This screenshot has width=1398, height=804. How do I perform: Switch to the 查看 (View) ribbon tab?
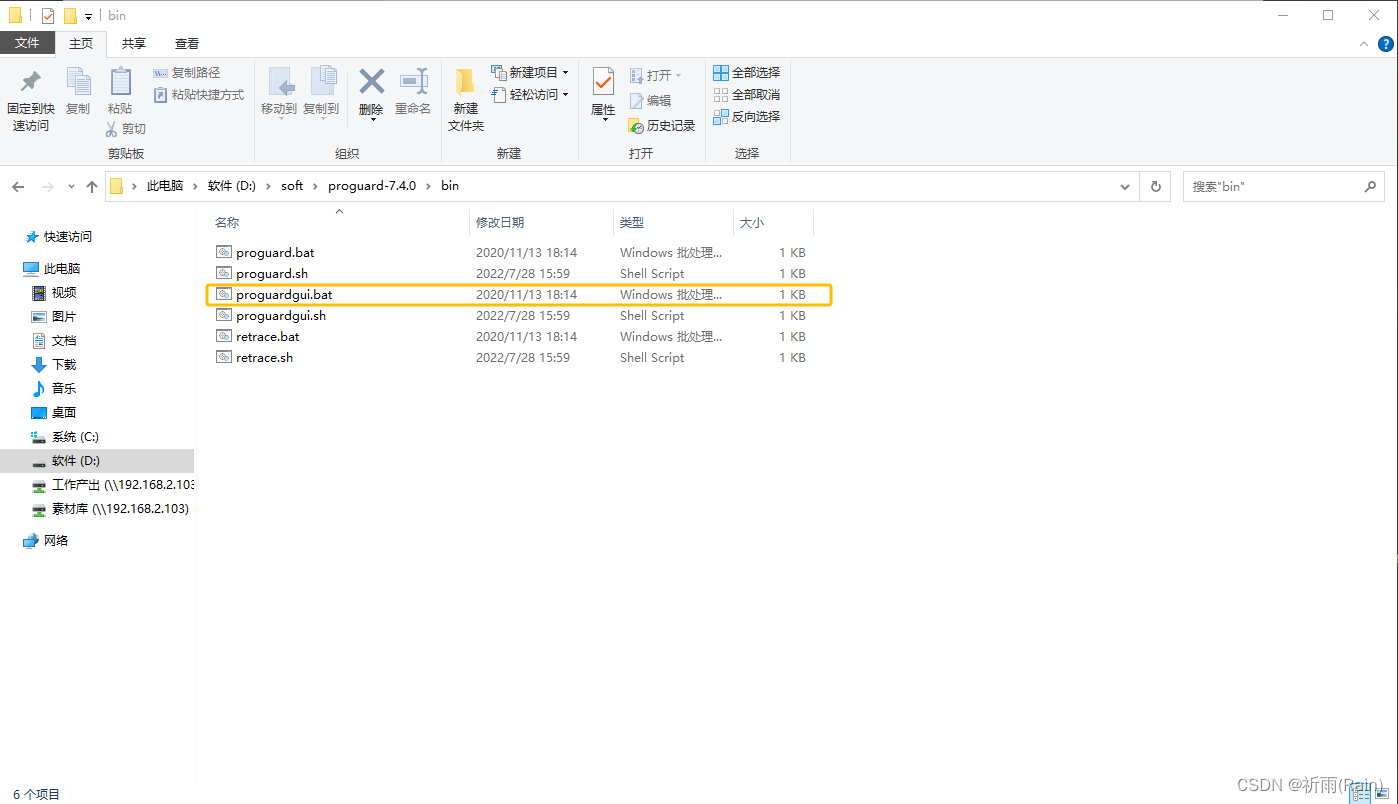(x=186, y=43)
